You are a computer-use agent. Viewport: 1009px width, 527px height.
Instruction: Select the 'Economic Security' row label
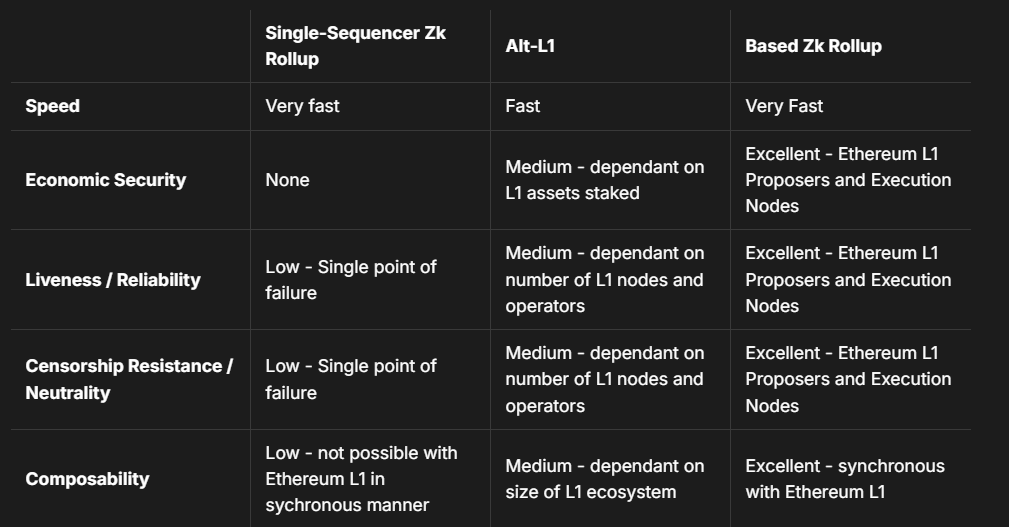(105, 180)
